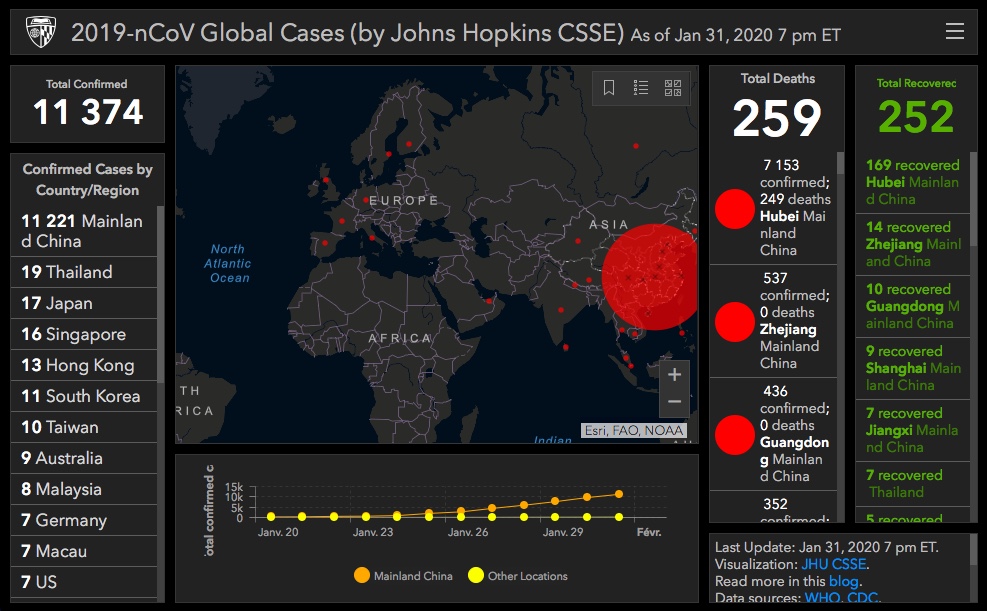This screenshot has height=611, width=987.
Task: Select Hubei 7 153 confirmed entry
Action: (773, 208)
